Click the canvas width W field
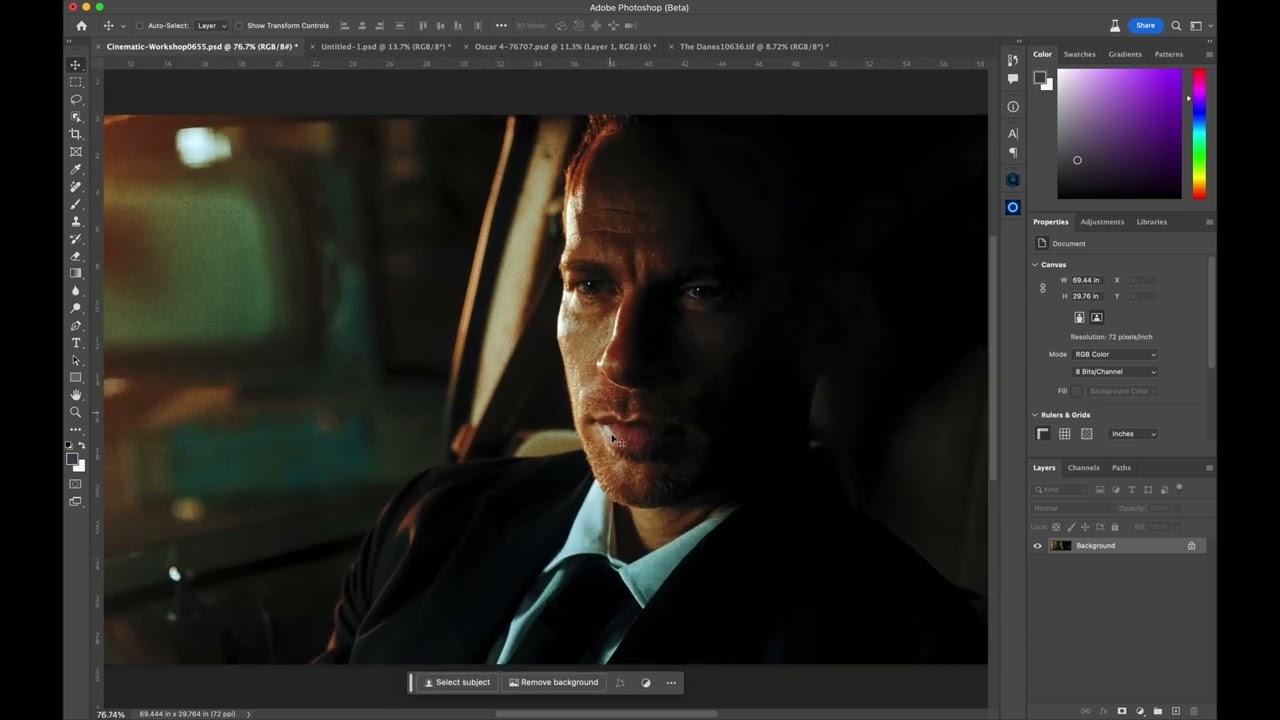The height and width of the screenshot is (720, 1280). (x=1088, y=280)
